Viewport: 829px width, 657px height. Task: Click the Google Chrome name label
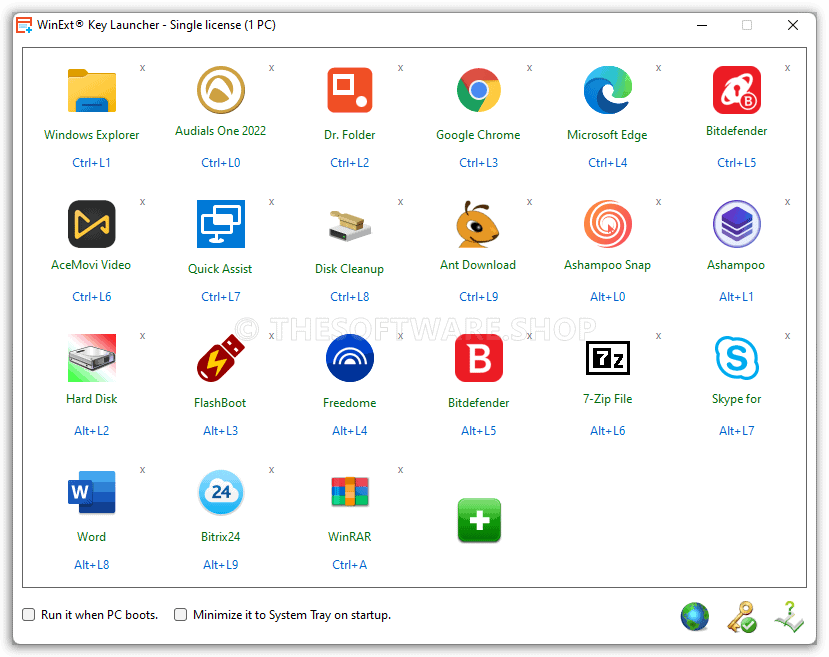(x=478, y=135)
